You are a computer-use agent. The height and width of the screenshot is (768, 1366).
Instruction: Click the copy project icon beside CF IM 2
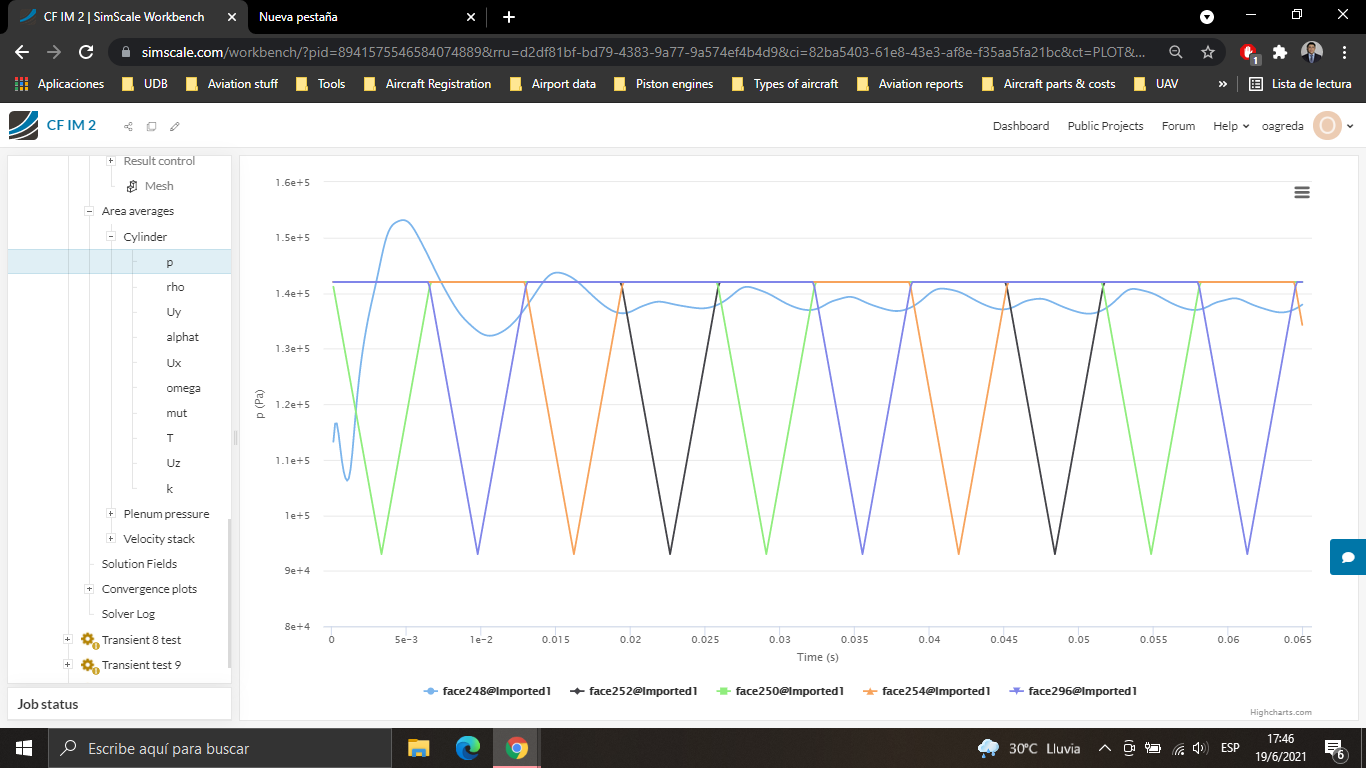pos(151,126)
